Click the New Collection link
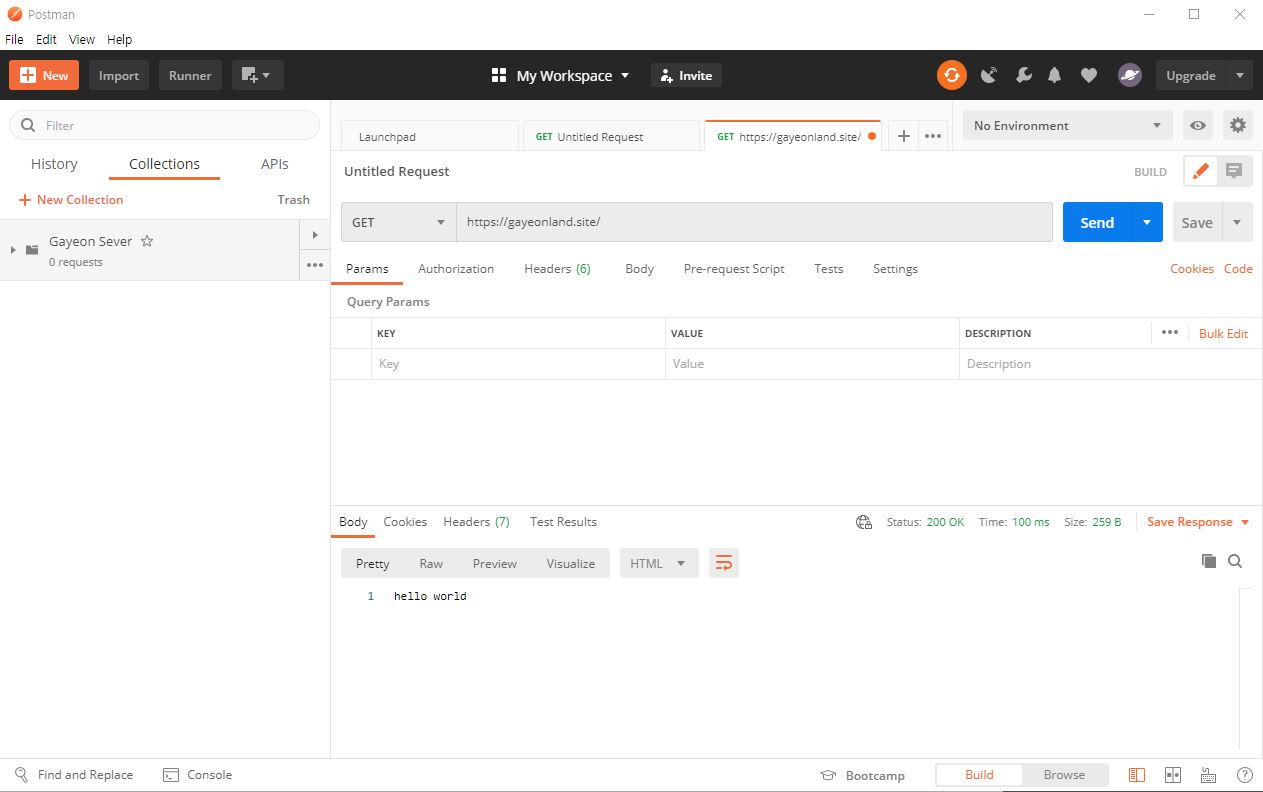 click(71, 199)
